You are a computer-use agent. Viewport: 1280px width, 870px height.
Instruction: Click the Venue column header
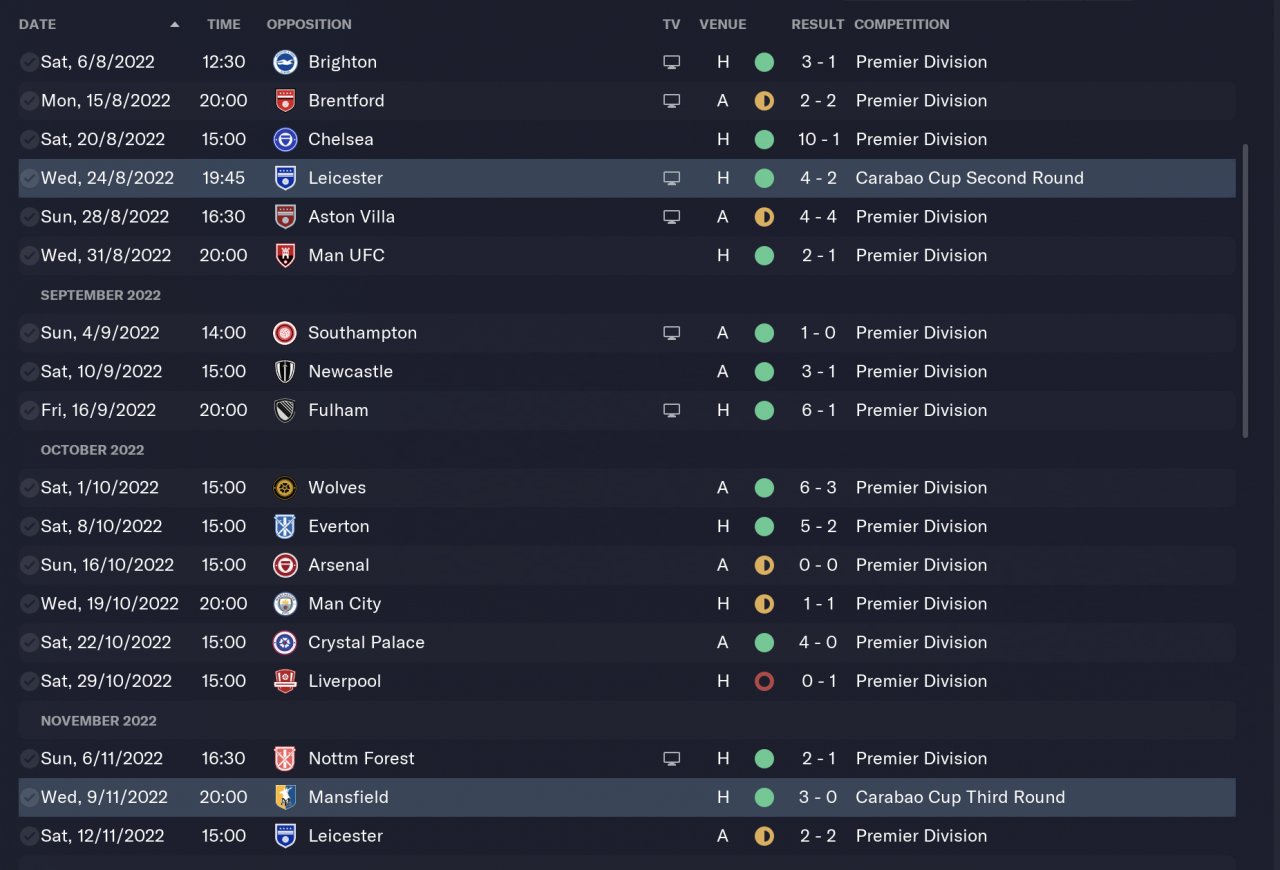(722, 24)
